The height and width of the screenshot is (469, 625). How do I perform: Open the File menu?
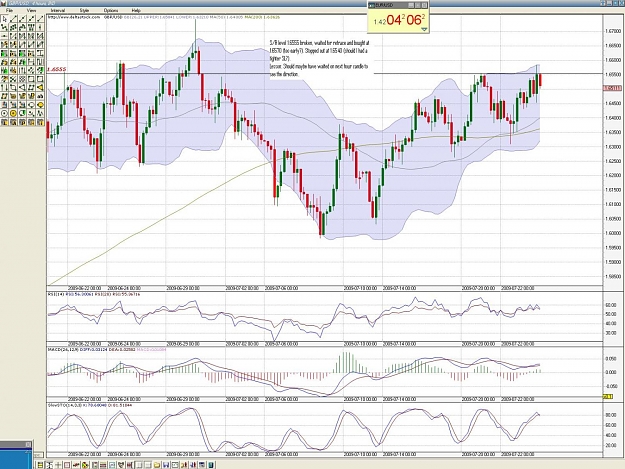9,10
